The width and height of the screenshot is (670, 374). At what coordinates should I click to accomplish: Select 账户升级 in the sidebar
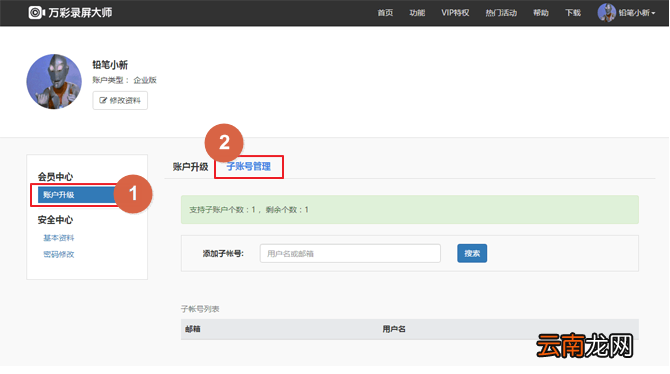tap(76, 195)
